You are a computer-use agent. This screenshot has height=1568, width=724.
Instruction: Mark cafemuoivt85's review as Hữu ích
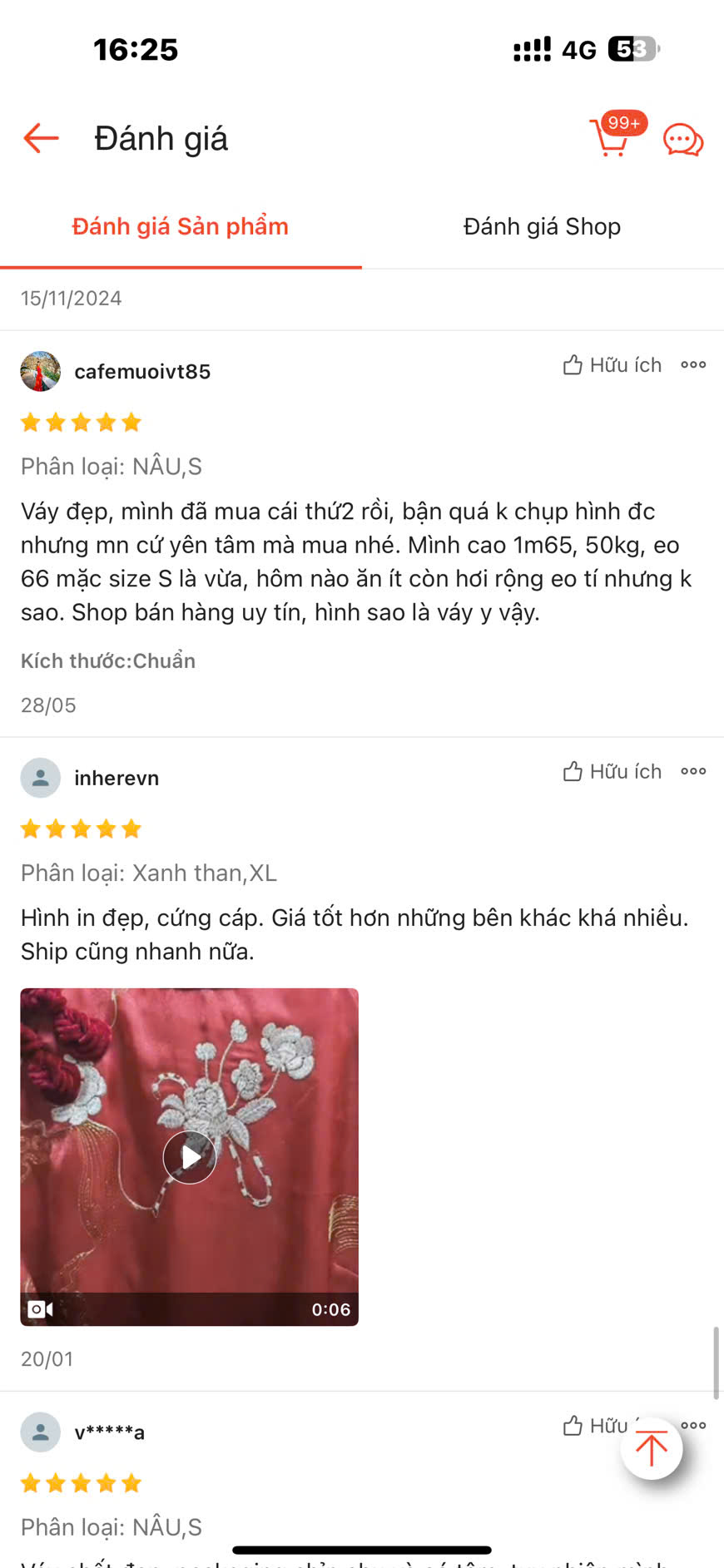pyautogui.click(x=612, y=364)
